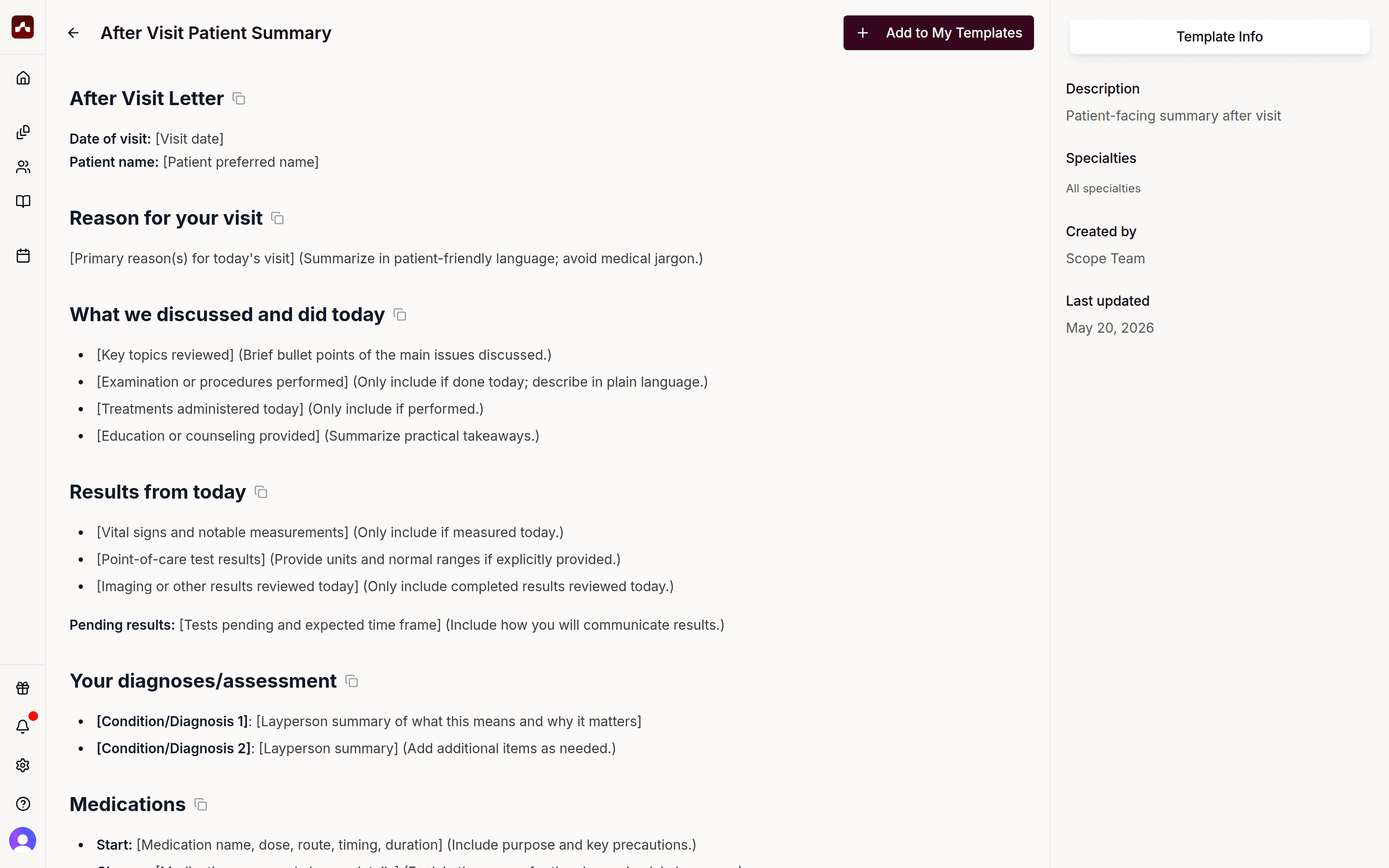Go back using the back arrow
Image resolution: width=1389 pixels, height=868 pixels.
click(x=73, y=33)
